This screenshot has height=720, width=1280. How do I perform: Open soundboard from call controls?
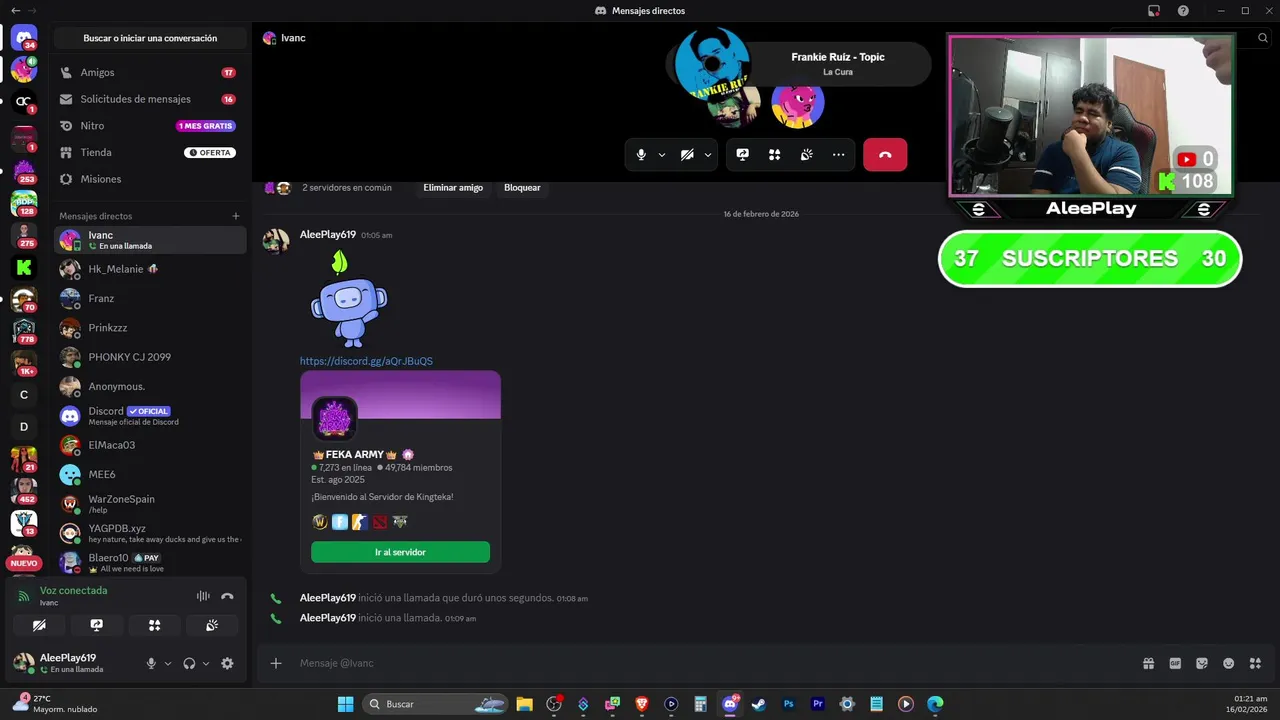(x=806, y=155)
